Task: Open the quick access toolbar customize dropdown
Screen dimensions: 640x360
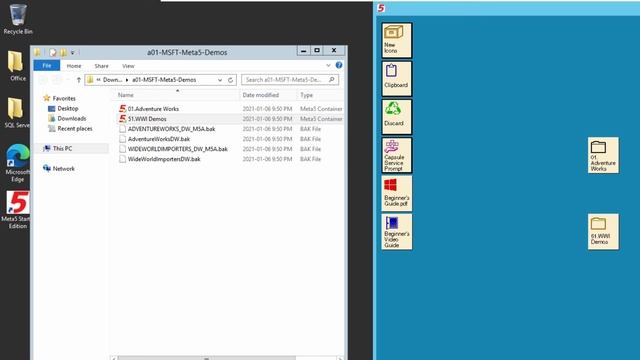Action: point(73,52)
